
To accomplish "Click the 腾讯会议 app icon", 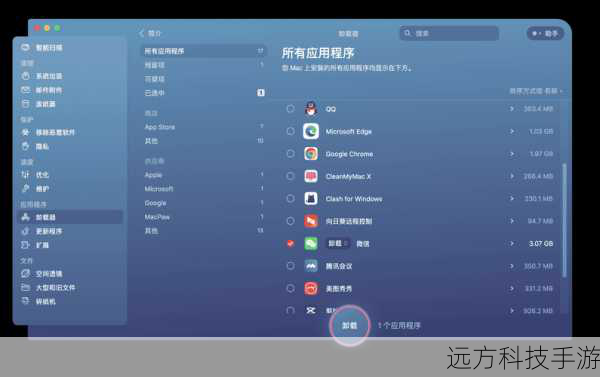I will (x=311, y=266).
